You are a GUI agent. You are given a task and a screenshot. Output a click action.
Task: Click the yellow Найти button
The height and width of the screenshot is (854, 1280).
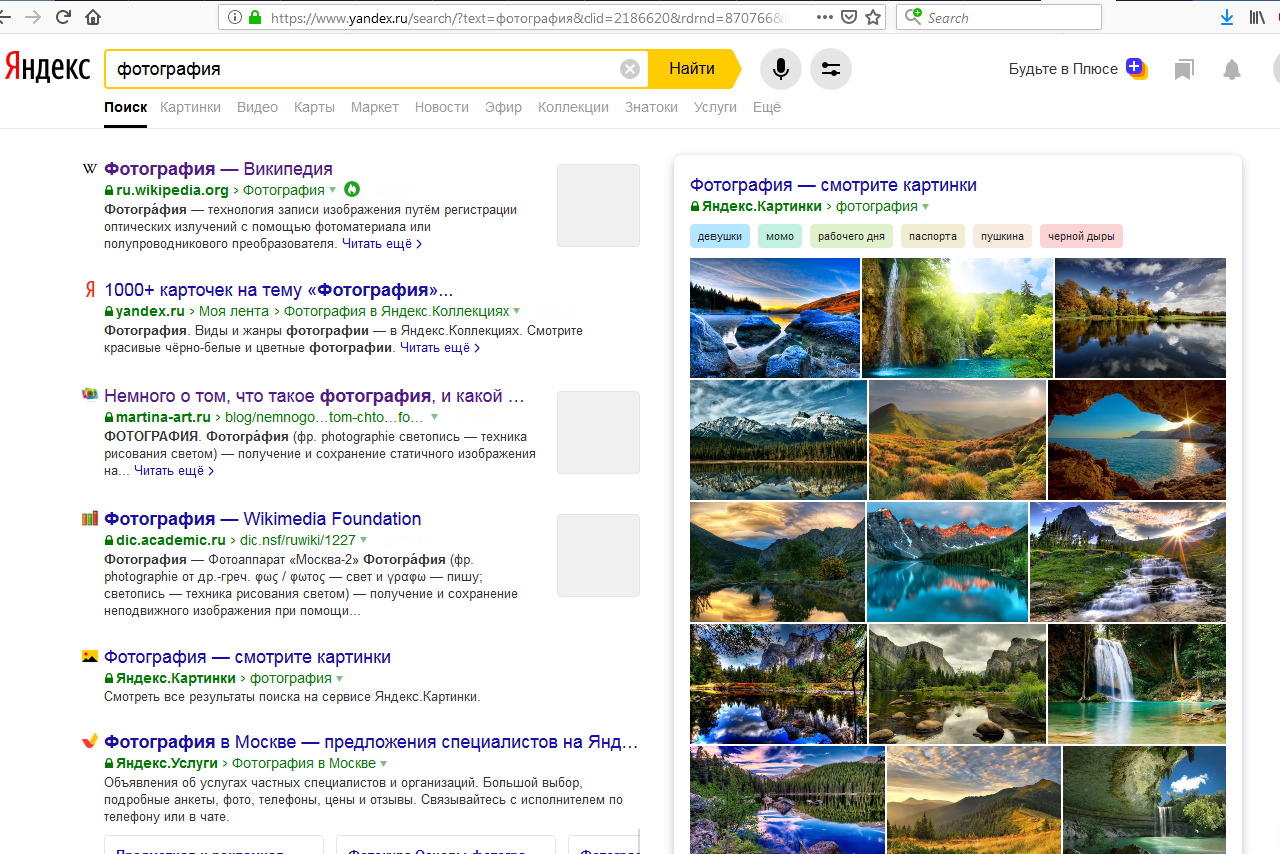(x=692, y=69)
